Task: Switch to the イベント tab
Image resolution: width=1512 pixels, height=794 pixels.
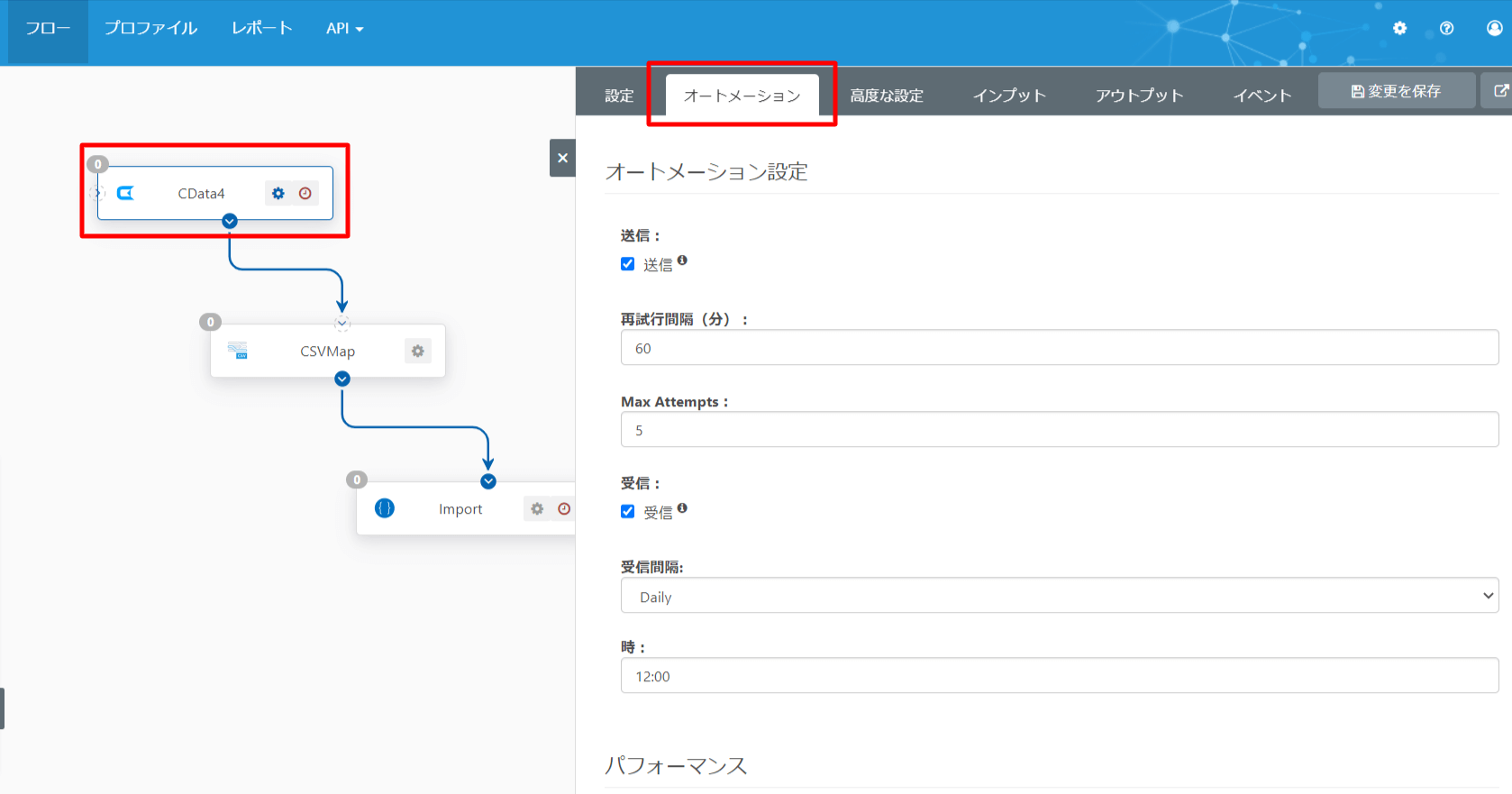Action: tap(1262, 96)
